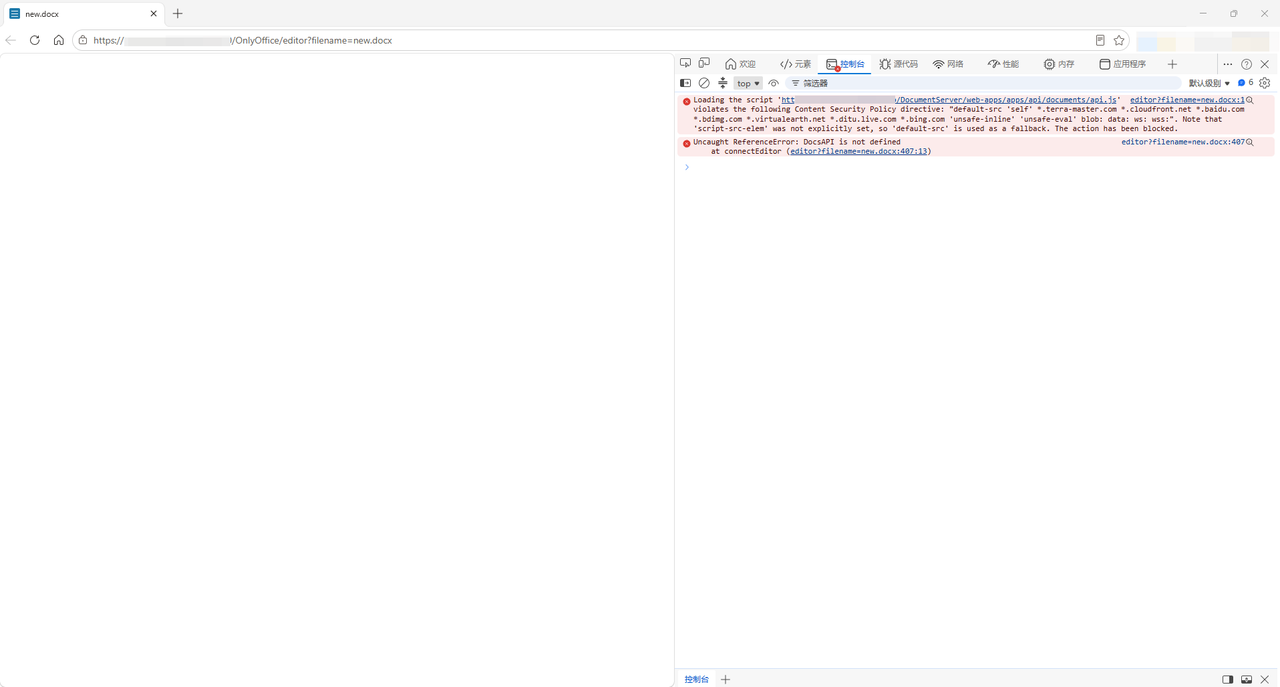Click magnifier icon beside first error
Viewport: 1280px width, 687px height.
(1250, 100)
